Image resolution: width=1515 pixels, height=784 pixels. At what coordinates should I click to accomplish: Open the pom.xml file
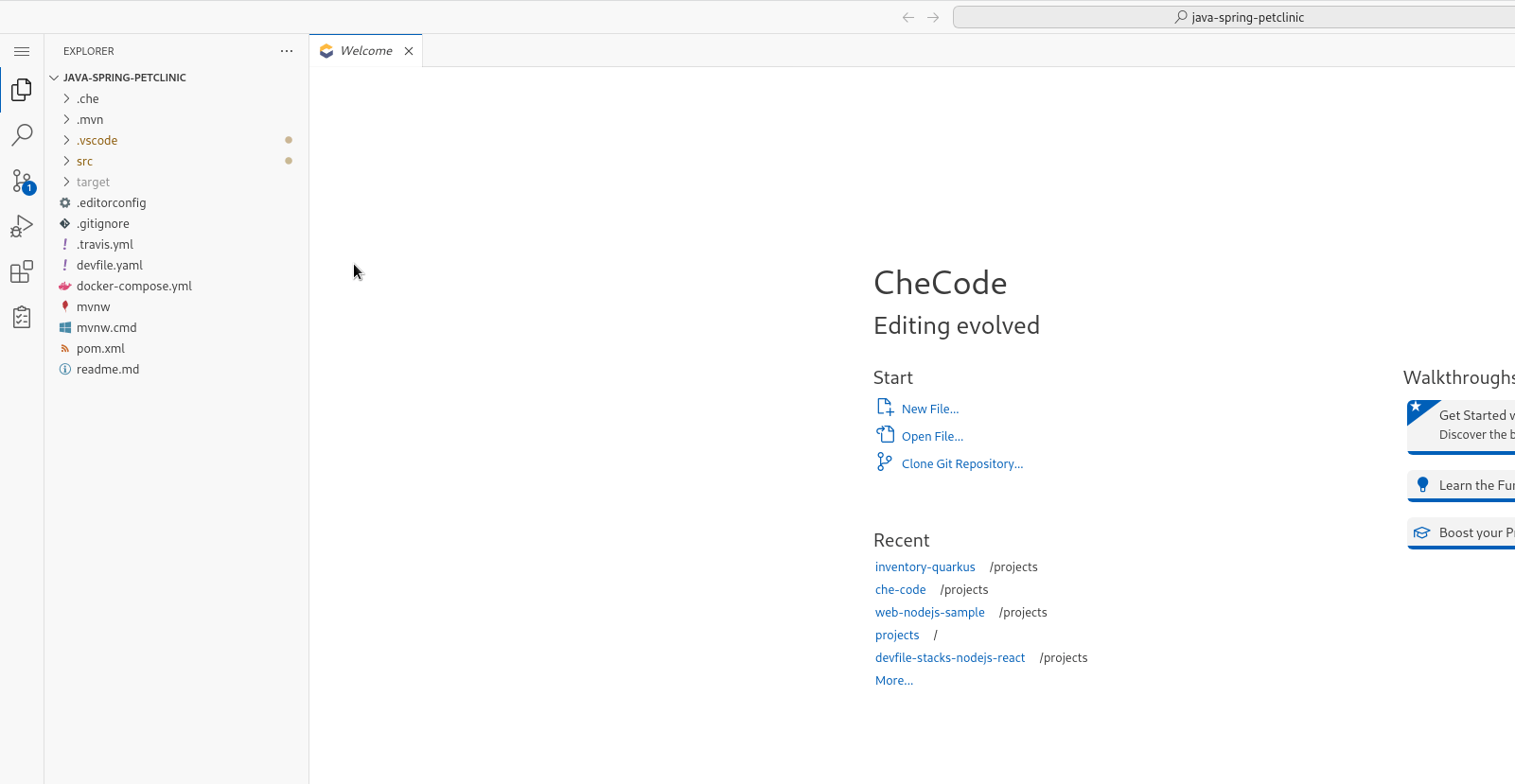177,348
